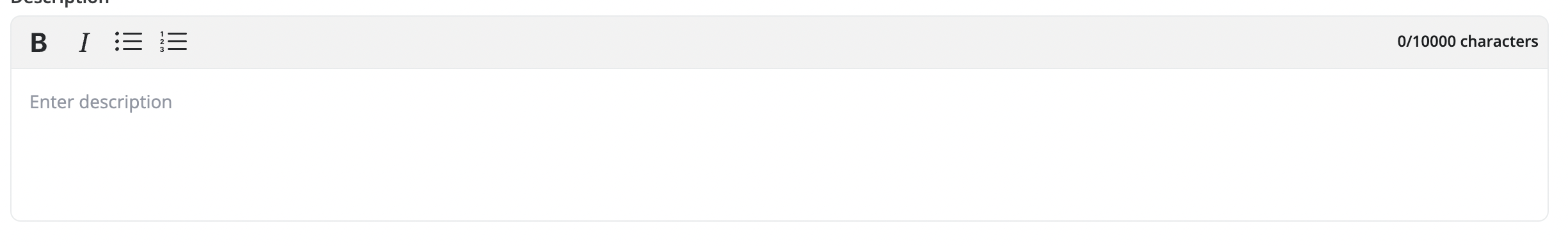Image resolution: width=1568 pixels, height=246 pixels.
Task: Enable the bold B button
Action: (x=38, y=42)
